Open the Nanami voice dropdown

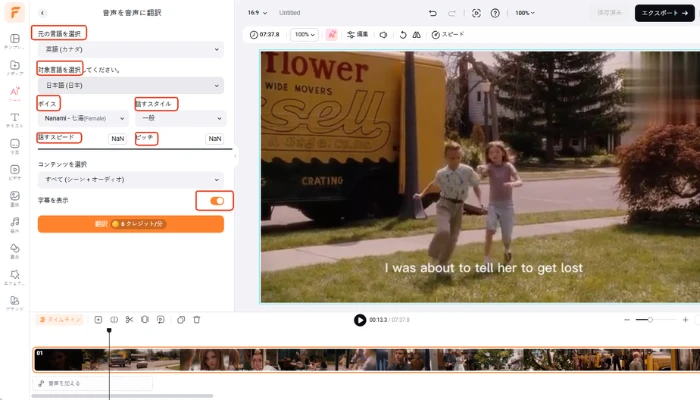[82, 118]
